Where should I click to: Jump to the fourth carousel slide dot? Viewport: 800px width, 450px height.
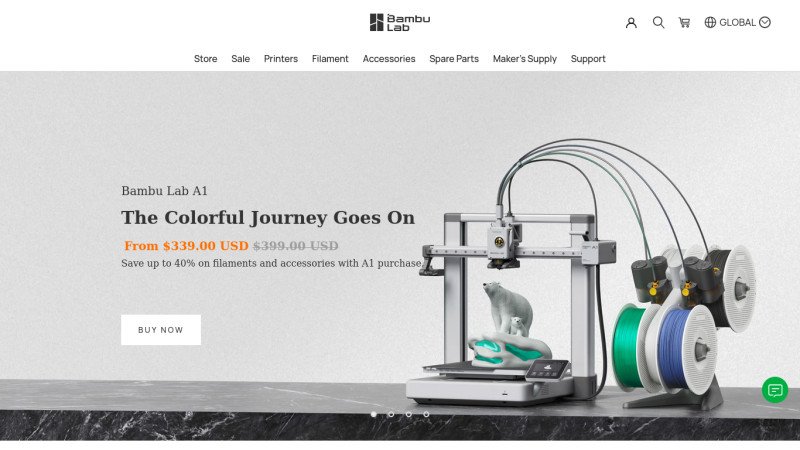point(426,414)
